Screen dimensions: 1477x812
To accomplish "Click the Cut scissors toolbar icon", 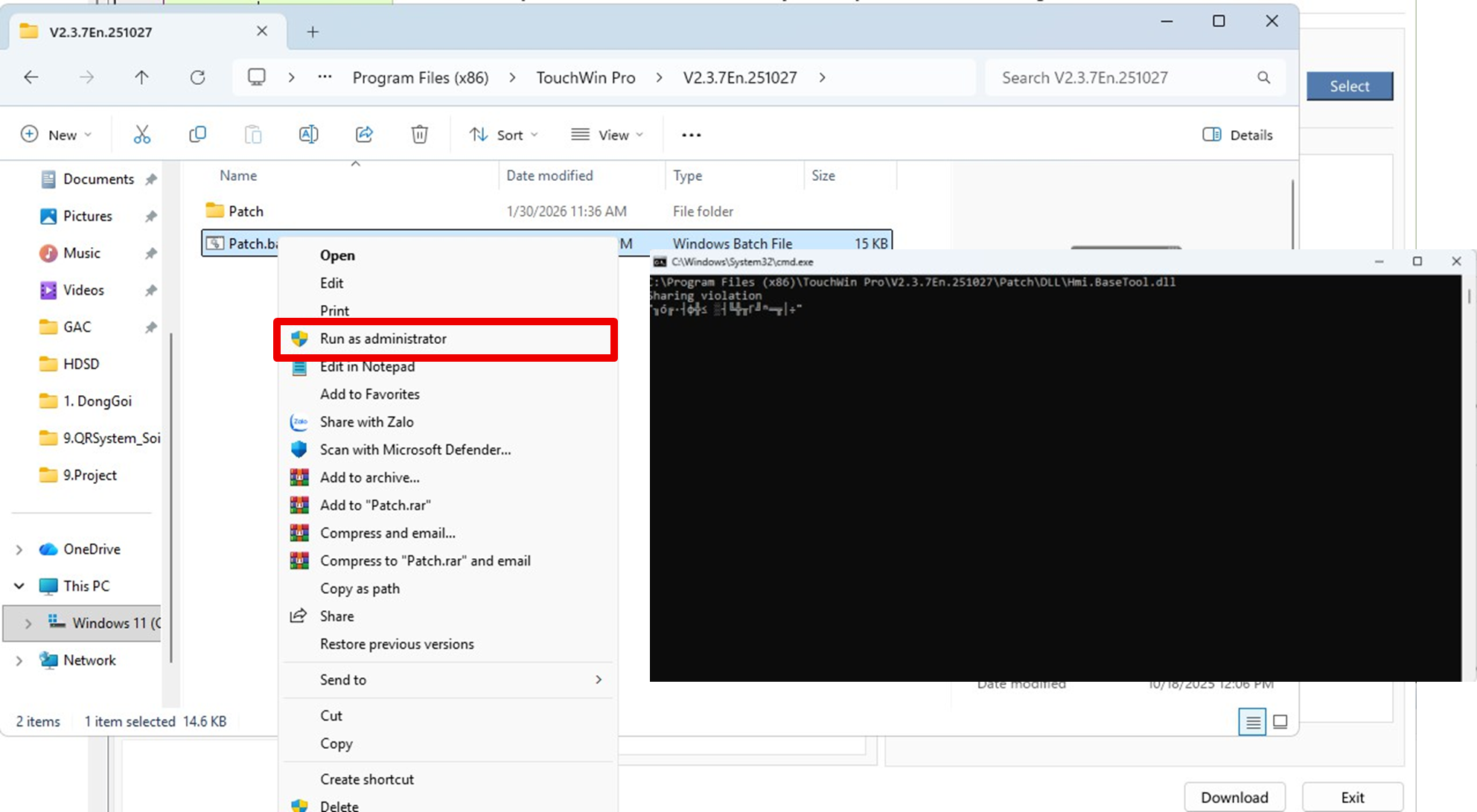I will 141,135.
